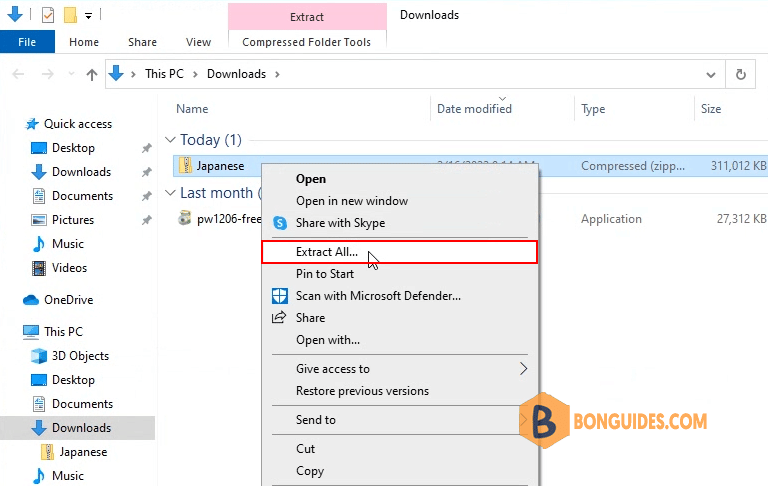Viewport: 768px width, 486px height.
Task: Click Quick access in the navigation pane
Action: [x=77, y=124]
